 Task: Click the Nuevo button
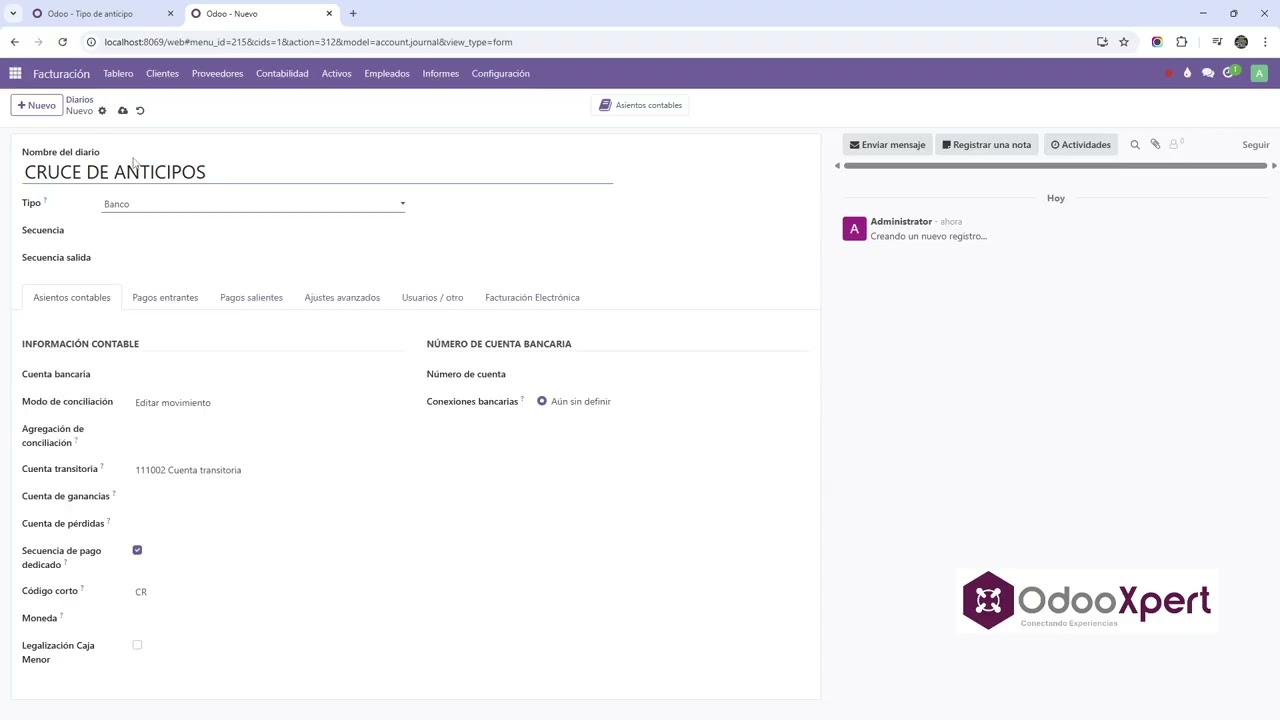coord(37,105)
